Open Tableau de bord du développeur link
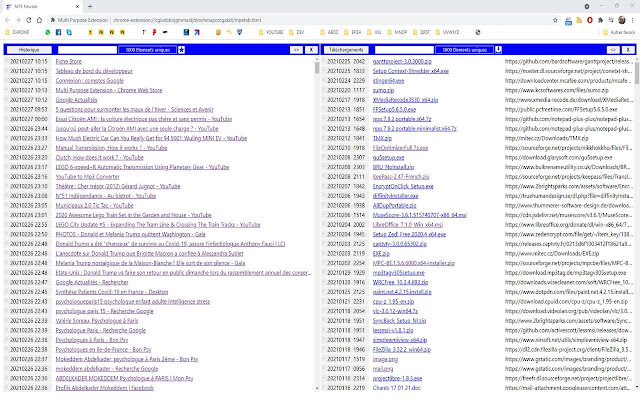640x400 pixels. (94, 71)
